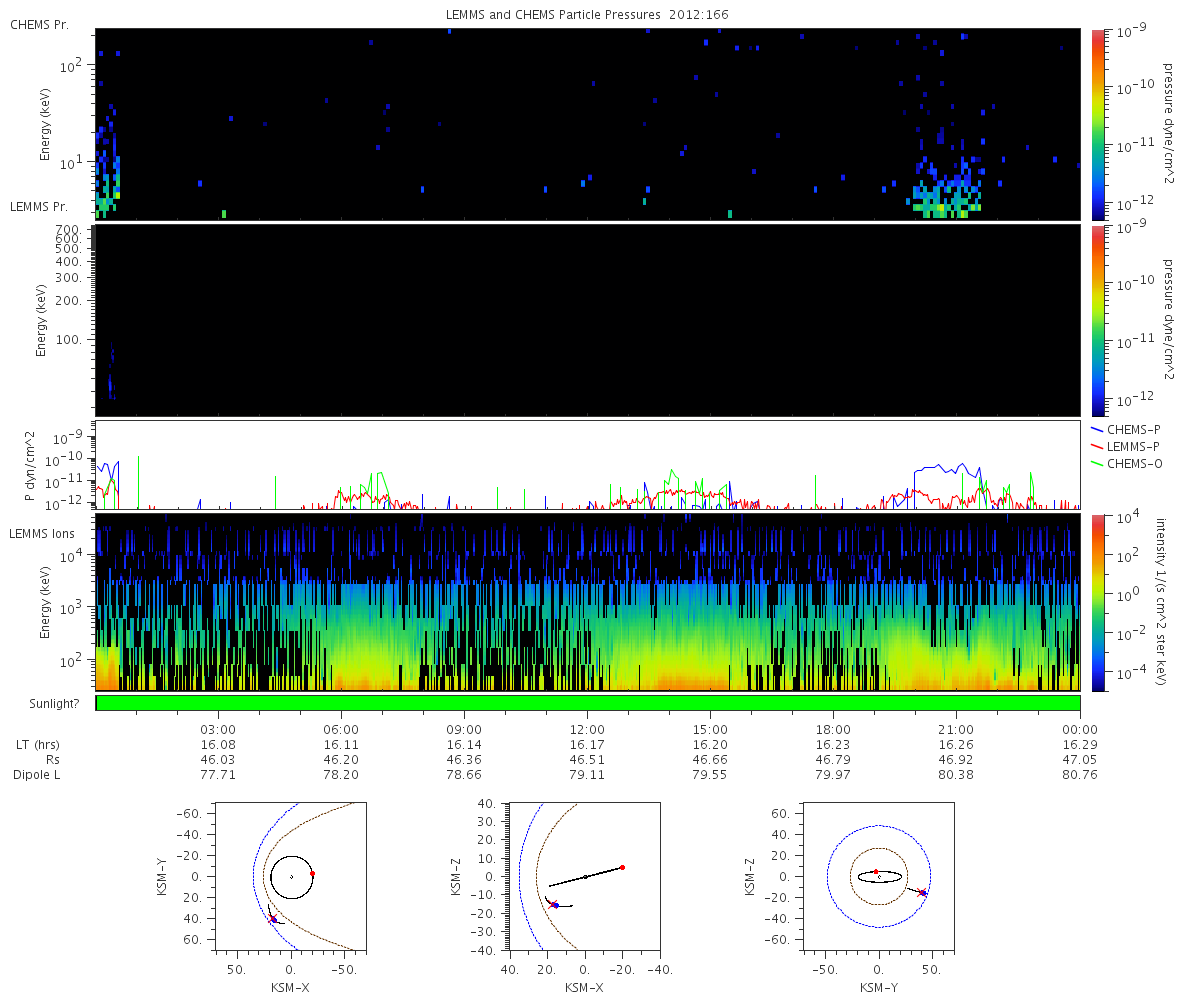Click the 'P dyn/cm^2' axis label
This screenshot has width=1200, height=1000.
coord(31,465)
